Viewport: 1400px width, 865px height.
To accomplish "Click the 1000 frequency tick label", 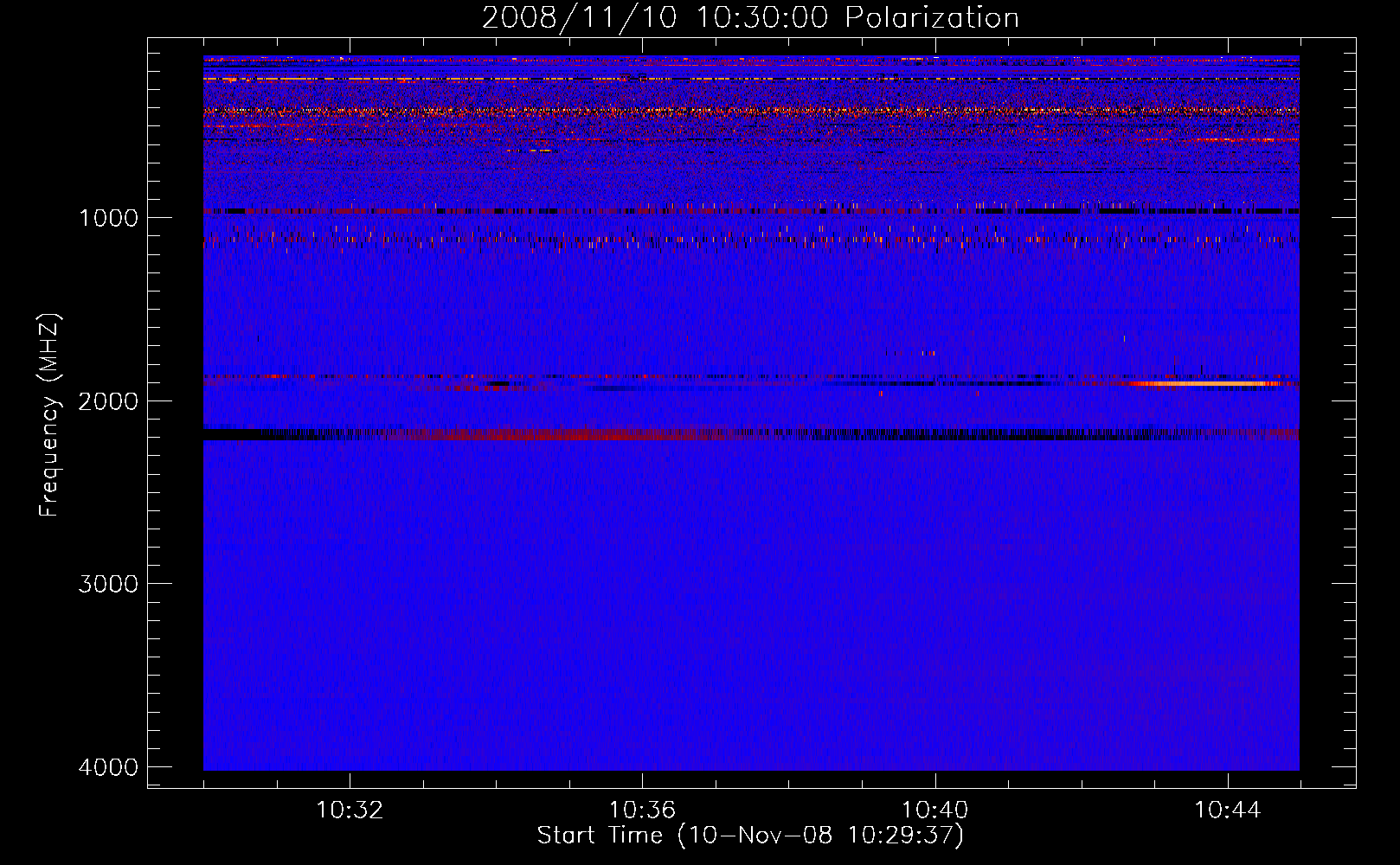I will [x=108, y=218].
